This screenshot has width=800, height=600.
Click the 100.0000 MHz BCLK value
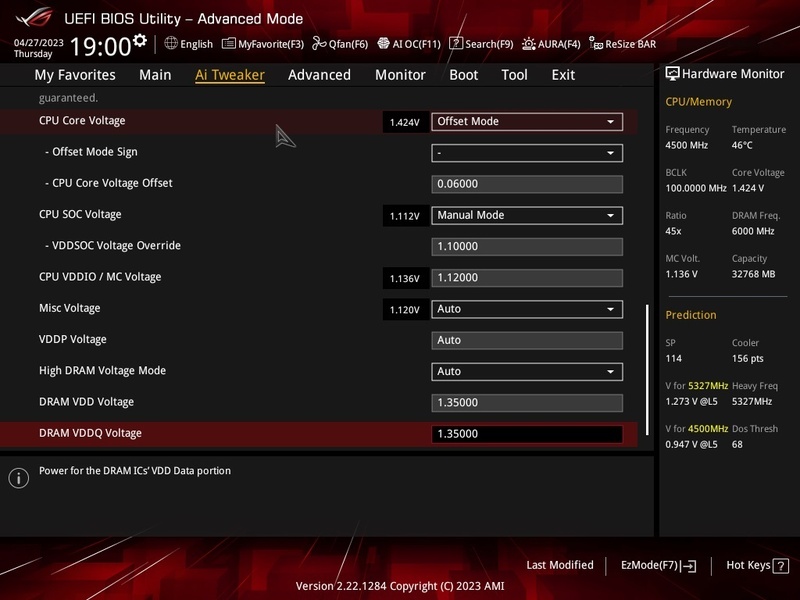point(696,188)
